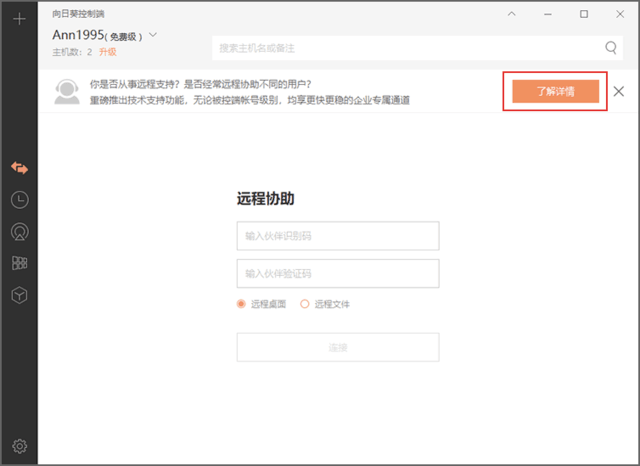Focus the 搜索主机名或备注 search box
Image resolution: width=640 pixels, height=466 pixels.
[405, 47]
